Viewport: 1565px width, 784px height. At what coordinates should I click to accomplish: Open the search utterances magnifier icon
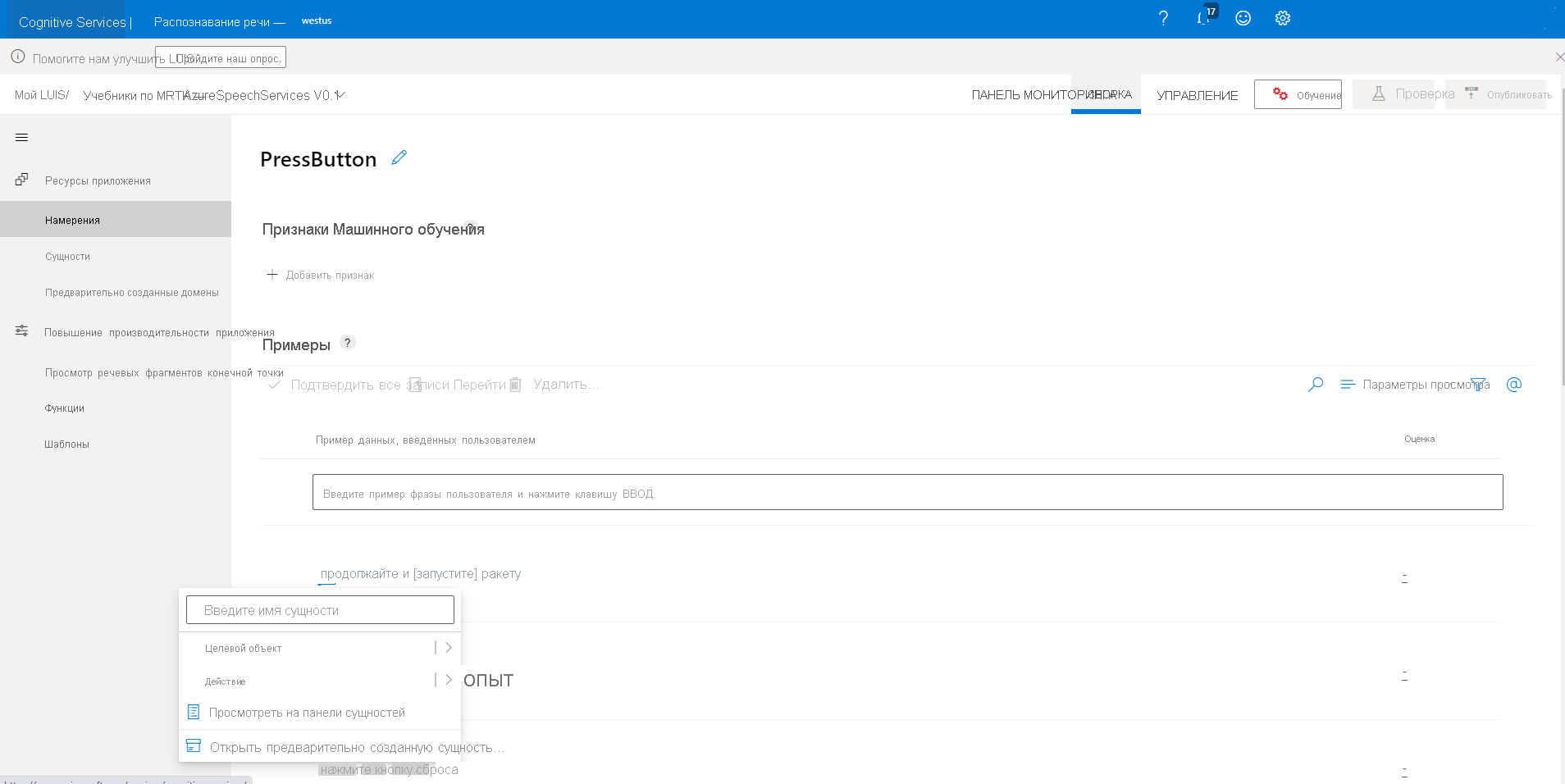pyautogui.click(x=1316, y=384)
